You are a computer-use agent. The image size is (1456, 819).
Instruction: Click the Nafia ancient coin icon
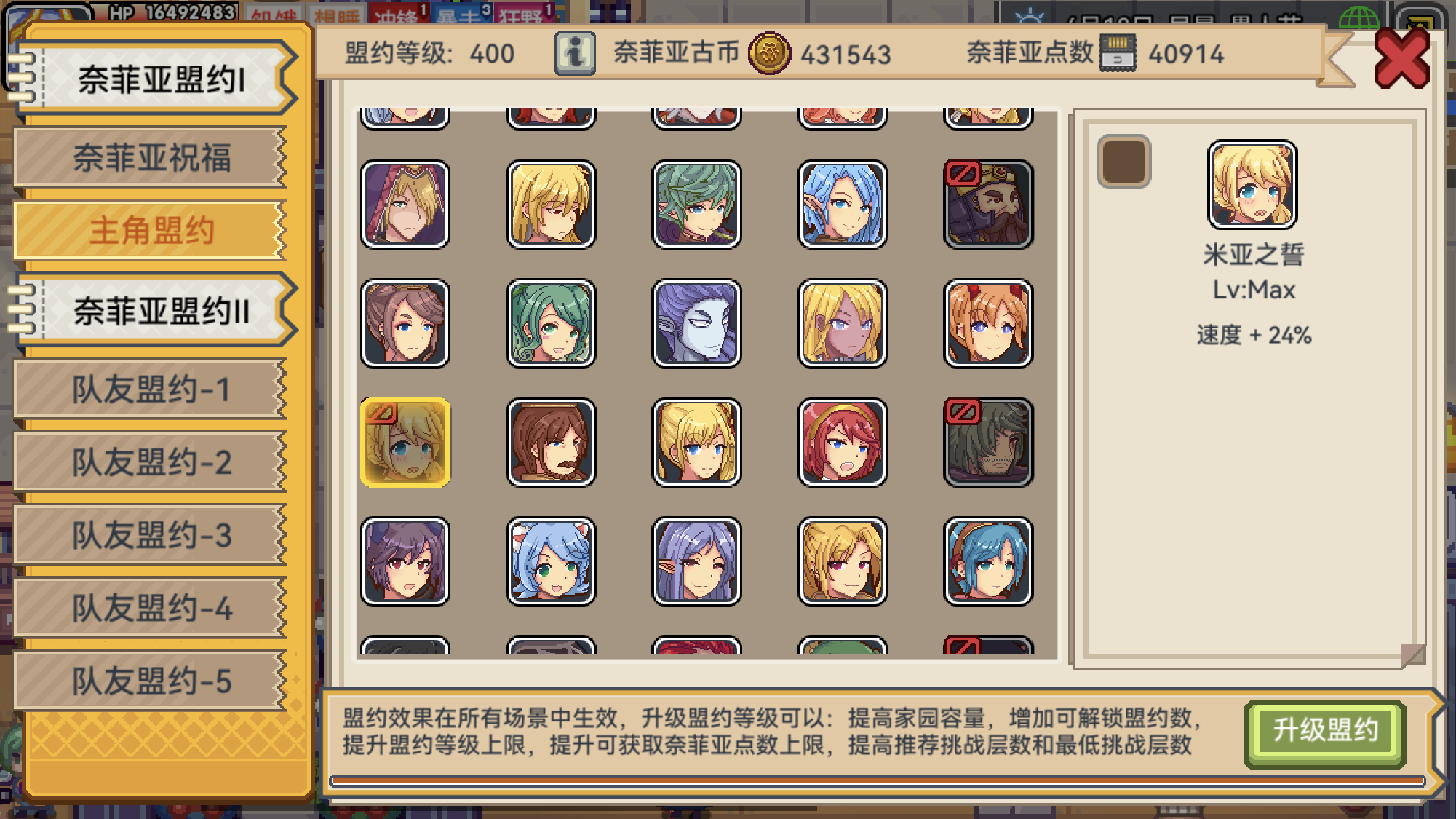769,53
